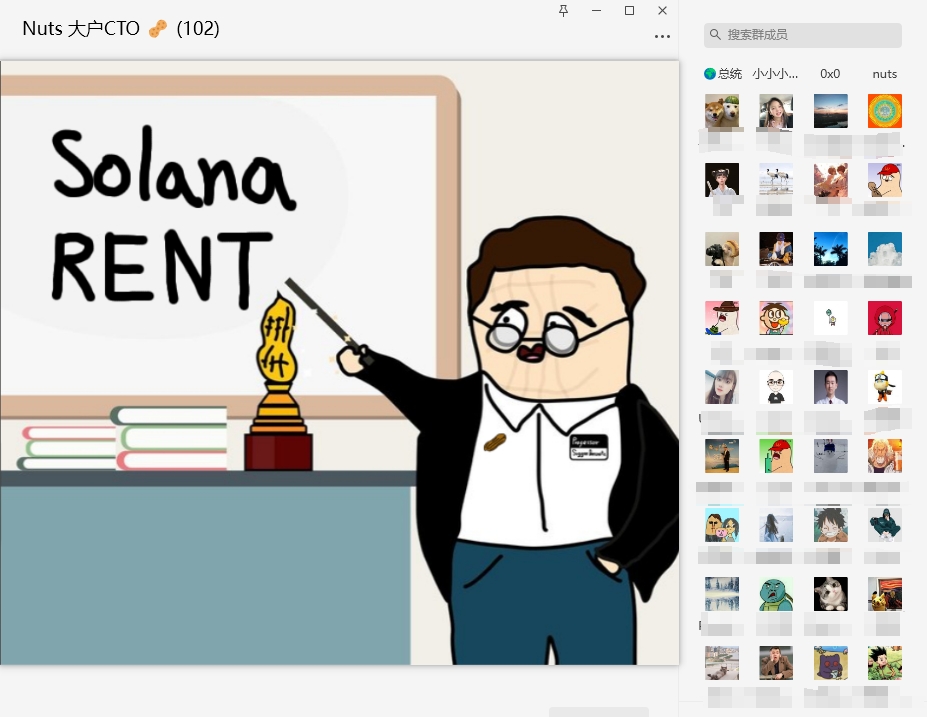Select the gray-white cat on black avatar

click(831, 594)
